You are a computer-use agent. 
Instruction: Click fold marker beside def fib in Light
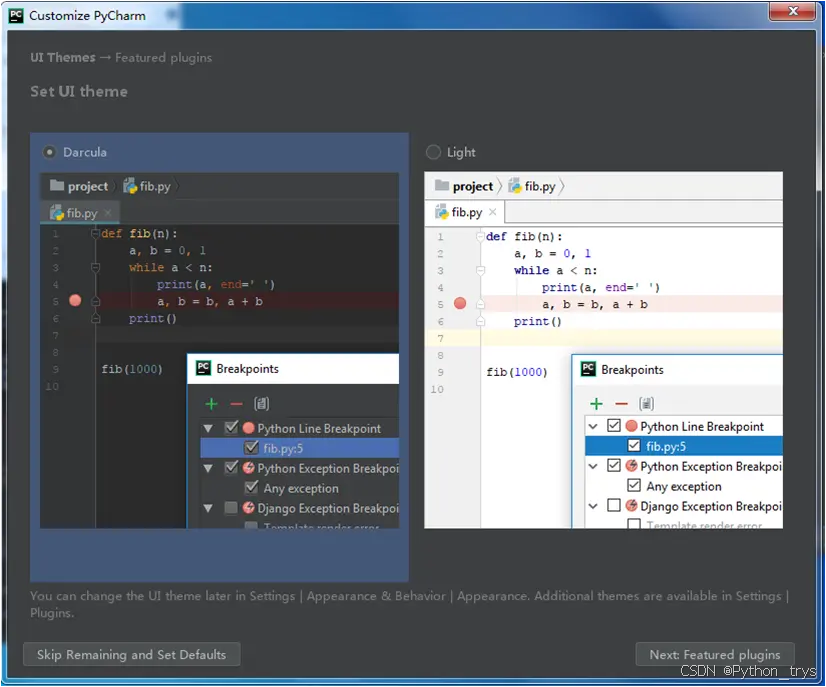[480, 237]
